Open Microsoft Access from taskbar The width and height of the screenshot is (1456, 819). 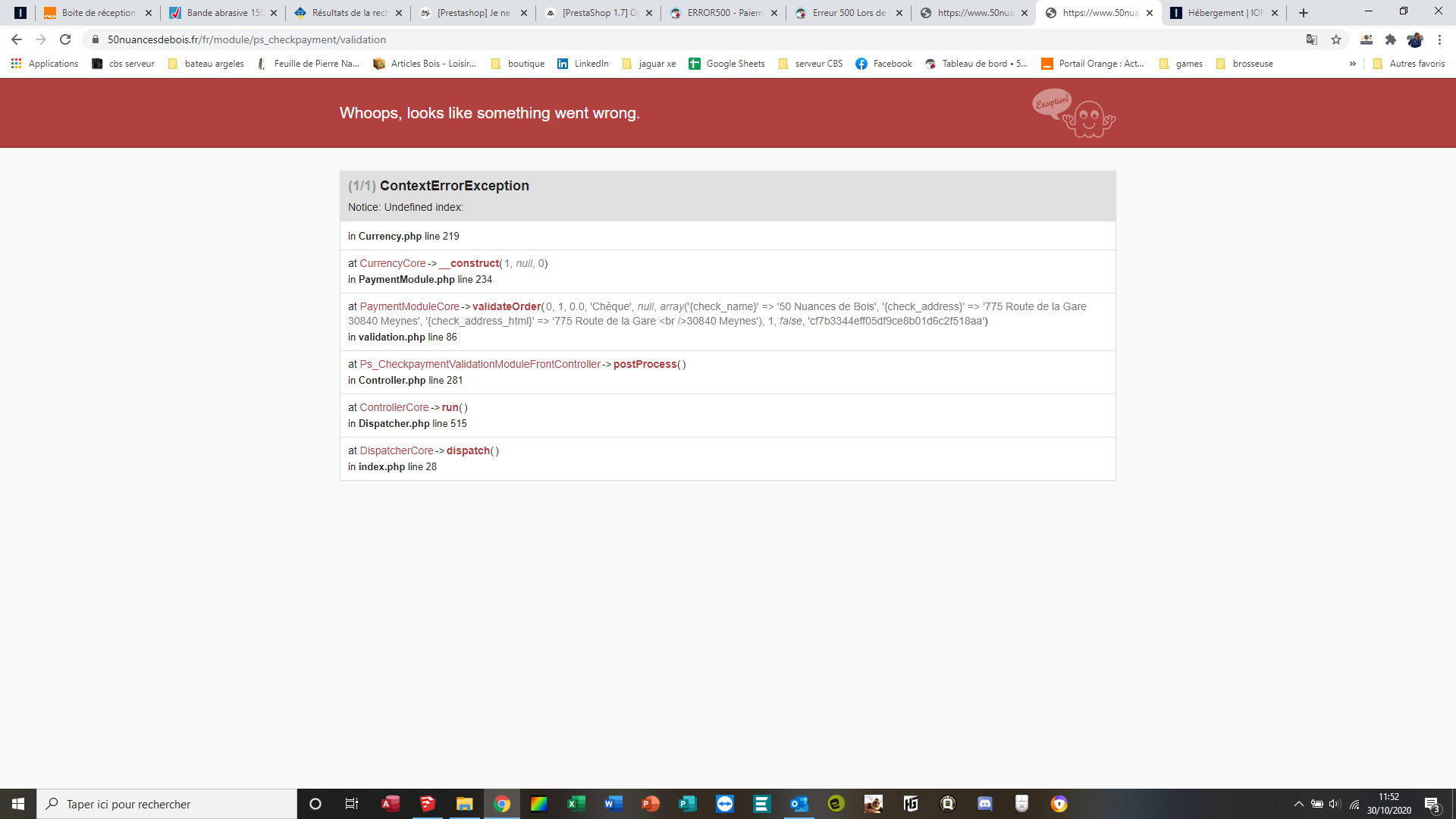[391, 804]
